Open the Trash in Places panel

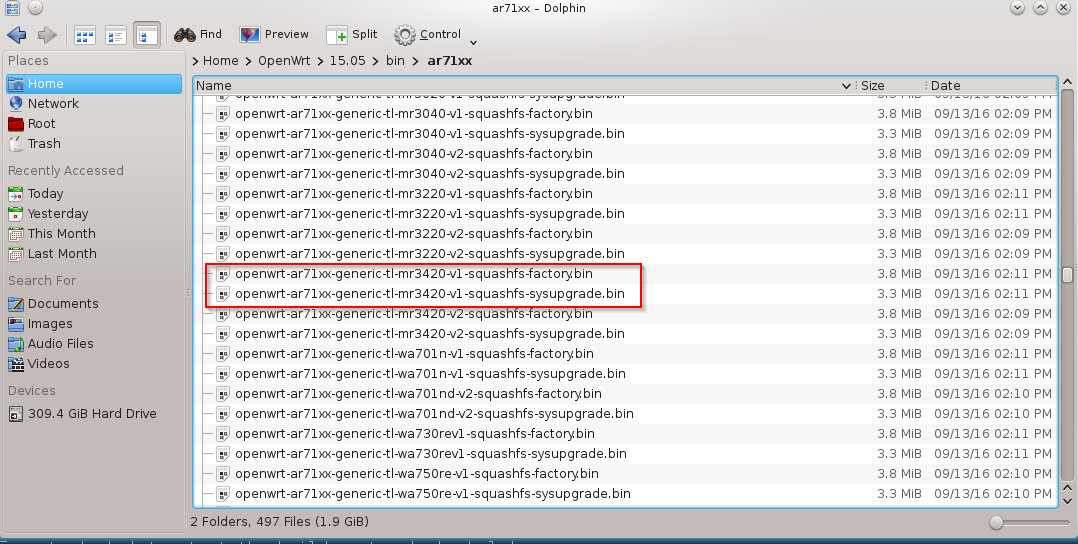[x=44, y=144]
